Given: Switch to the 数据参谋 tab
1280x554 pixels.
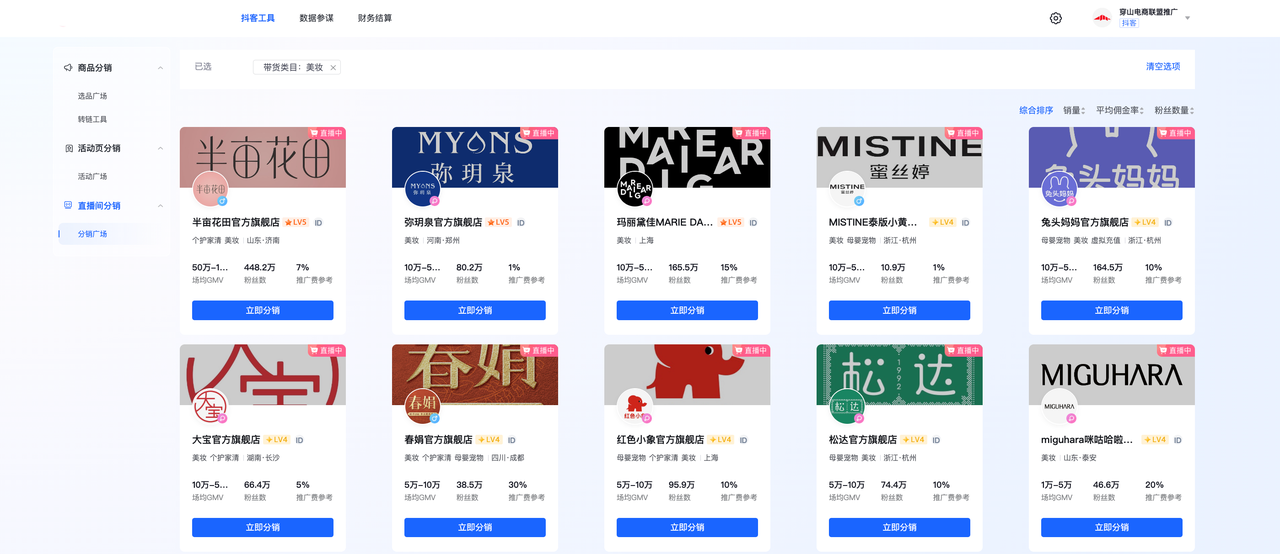Looking at the screenshot, I should pyautogui.click(x=316, y=18).
